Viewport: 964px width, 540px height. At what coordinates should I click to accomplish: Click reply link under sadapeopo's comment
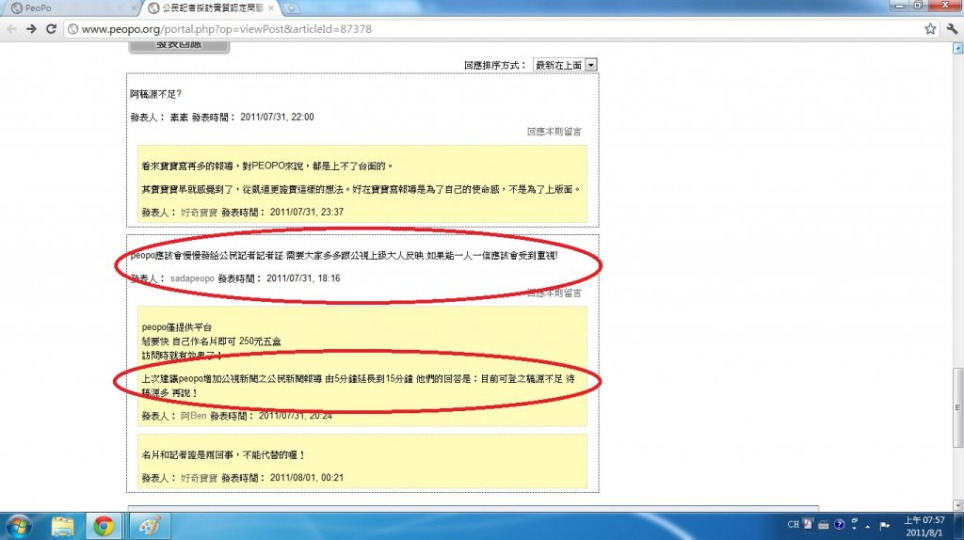[554, 293]
